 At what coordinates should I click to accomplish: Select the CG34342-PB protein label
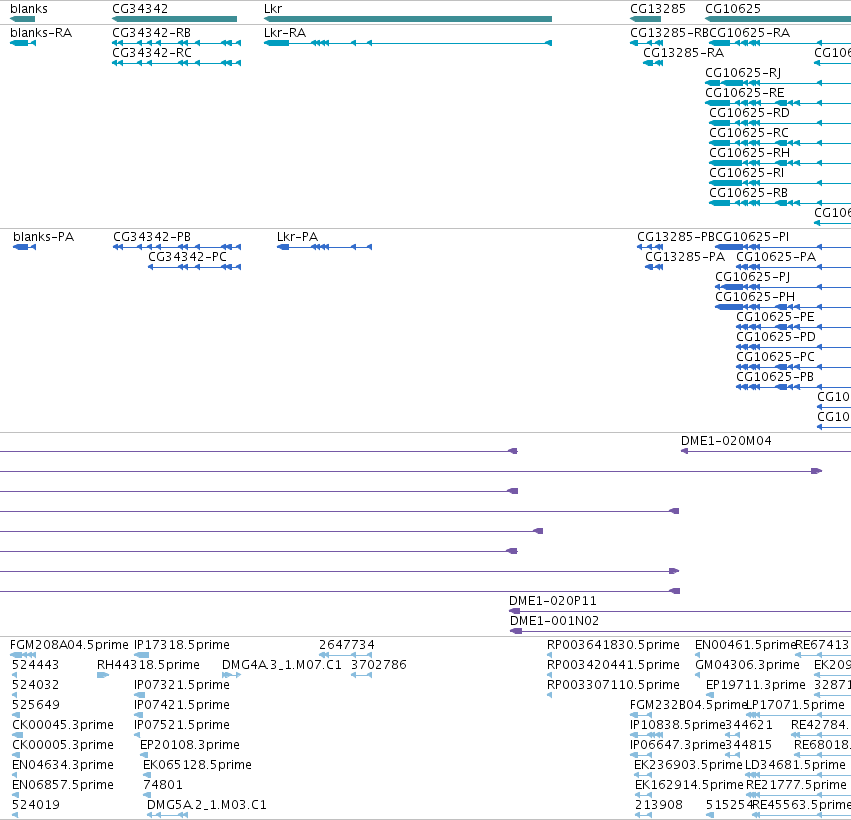pyautogui.click(x=152, y=237)
